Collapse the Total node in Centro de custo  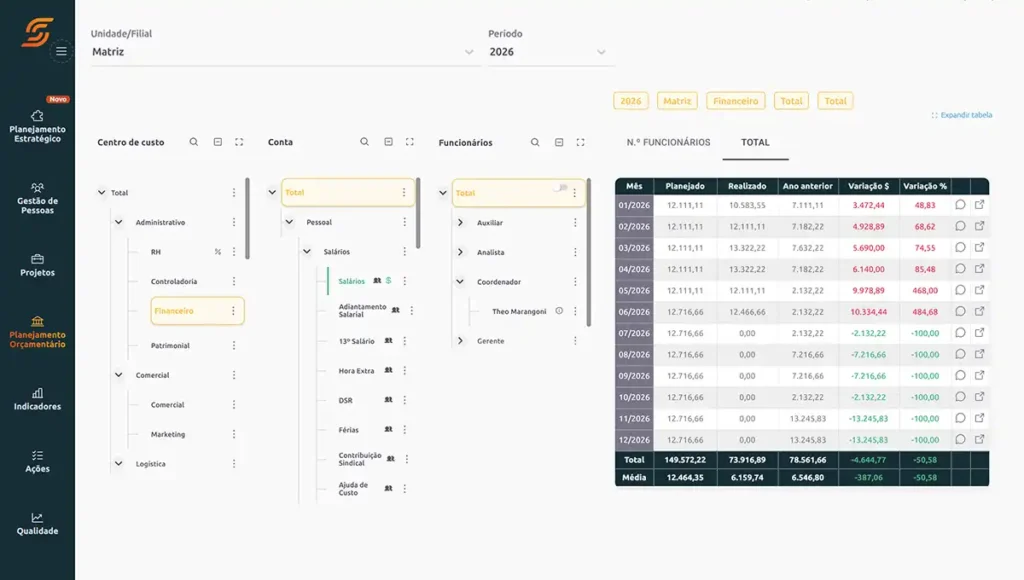101,193
